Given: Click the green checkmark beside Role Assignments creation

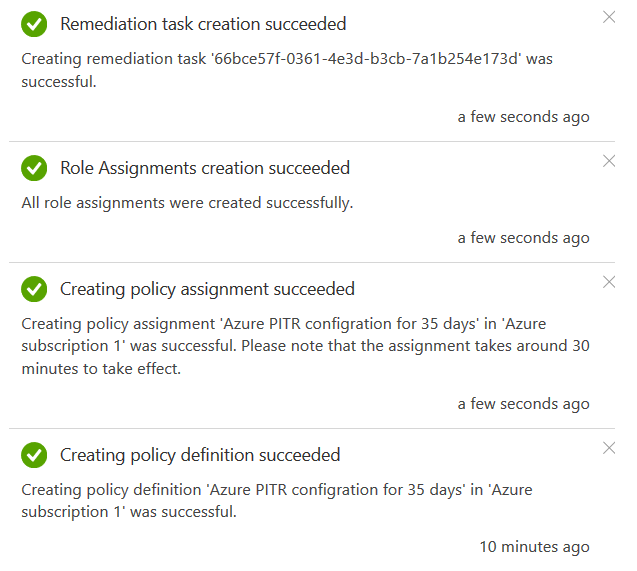Looking at the screenshot, I should [34, 169].
